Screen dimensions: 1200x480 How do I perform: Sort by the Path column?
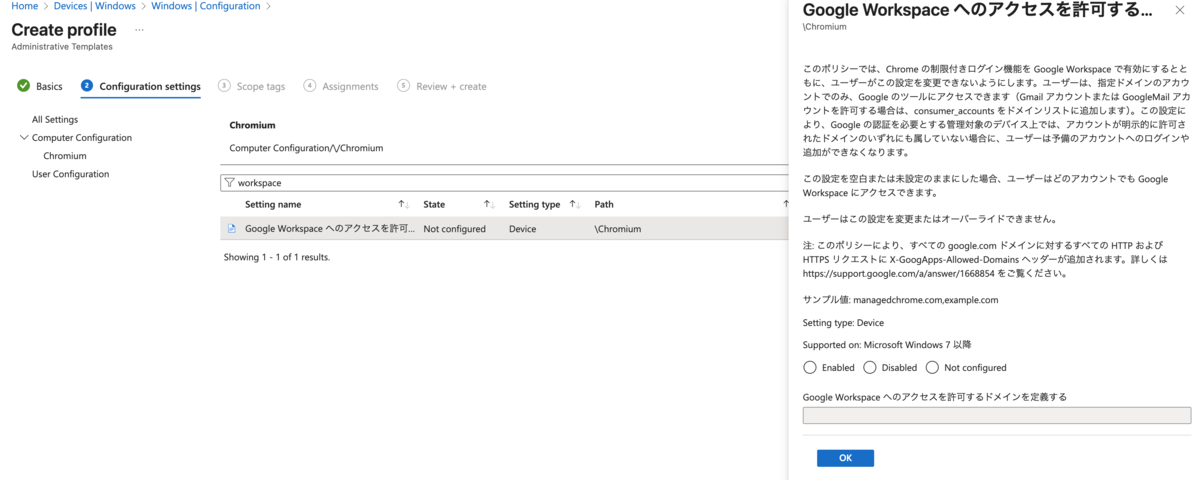click(x=604, y=204)
